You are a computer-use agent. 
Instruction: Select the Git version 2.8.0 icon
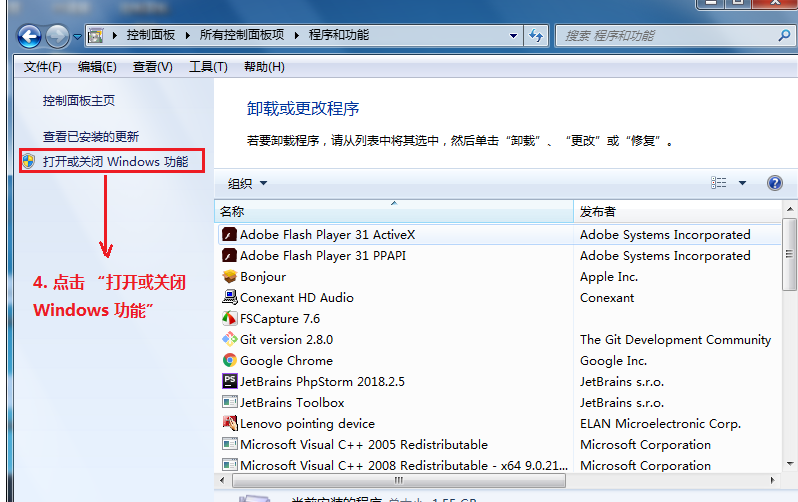(x=230, y=340)
